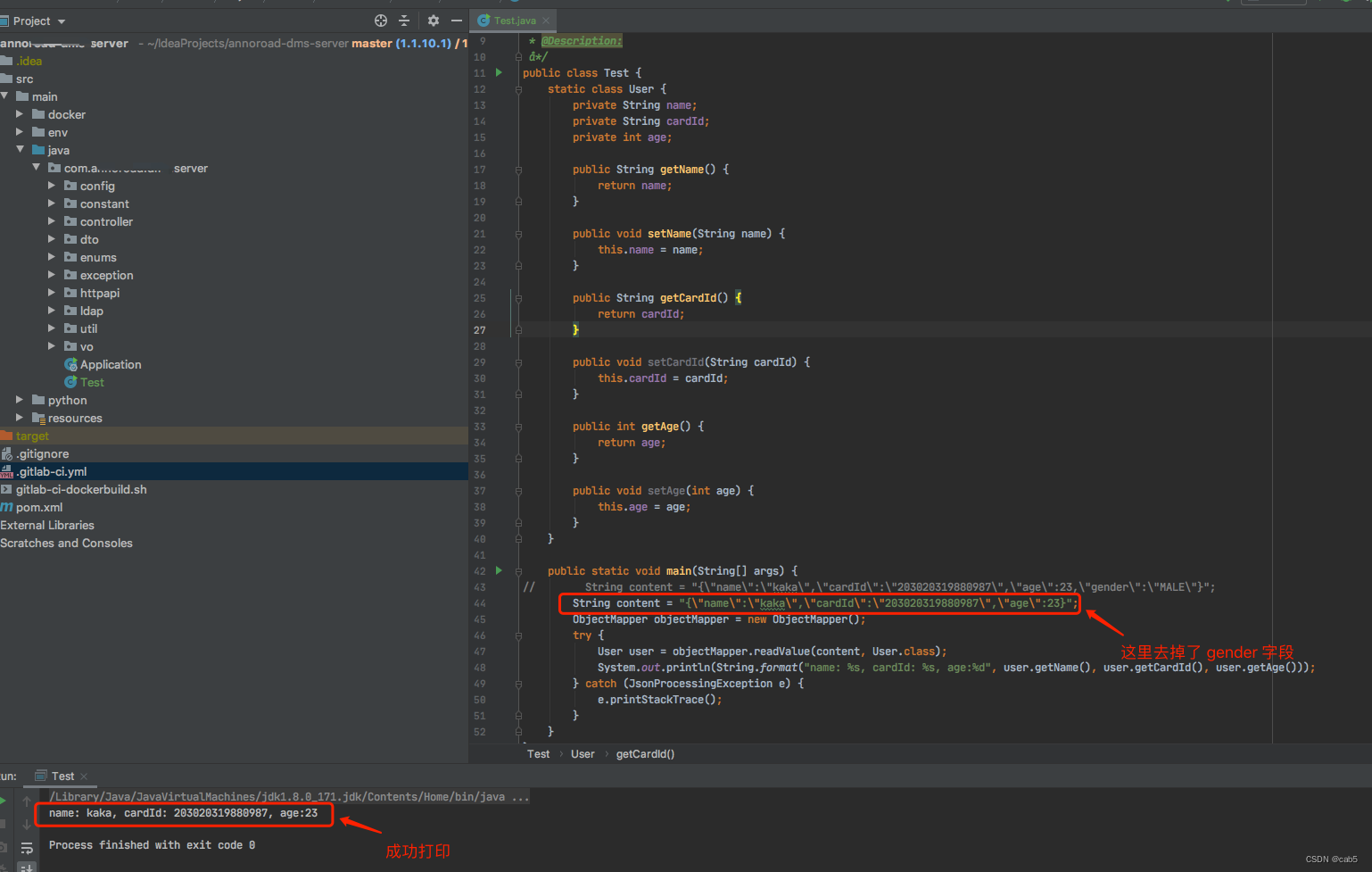1372x872 pixels.
Task: Close the Test run tab
Action: pyautogui.click(x=84, y=776)
